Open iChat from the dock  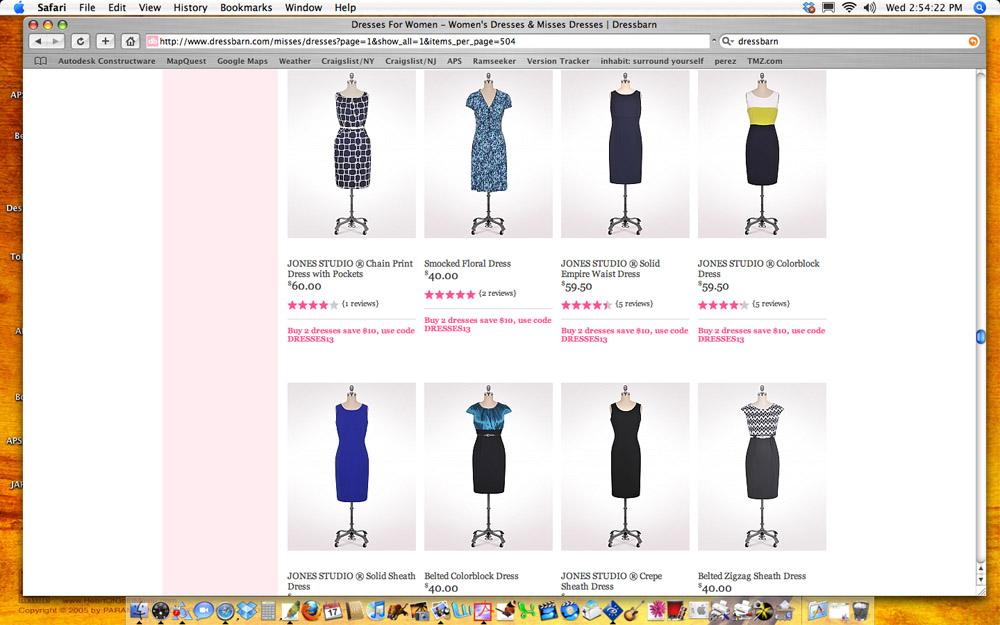(x=203, y=610)
